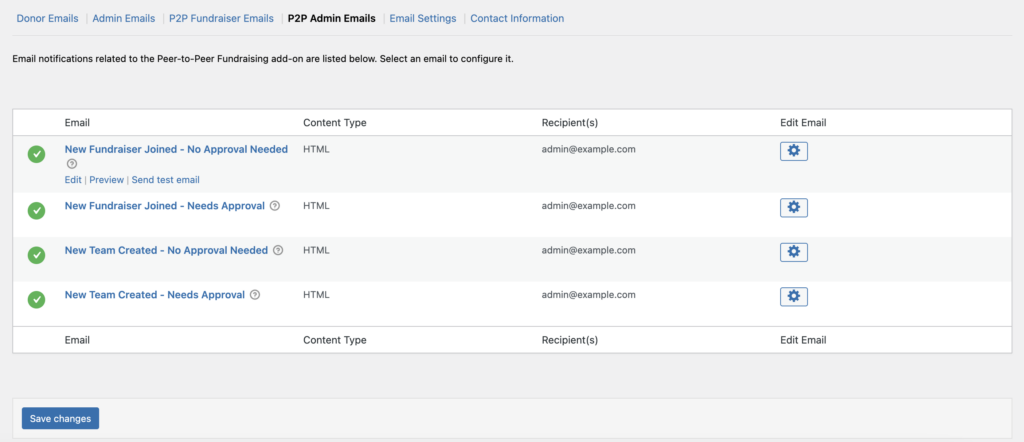Click the Preview link under first email

point(106,180)
